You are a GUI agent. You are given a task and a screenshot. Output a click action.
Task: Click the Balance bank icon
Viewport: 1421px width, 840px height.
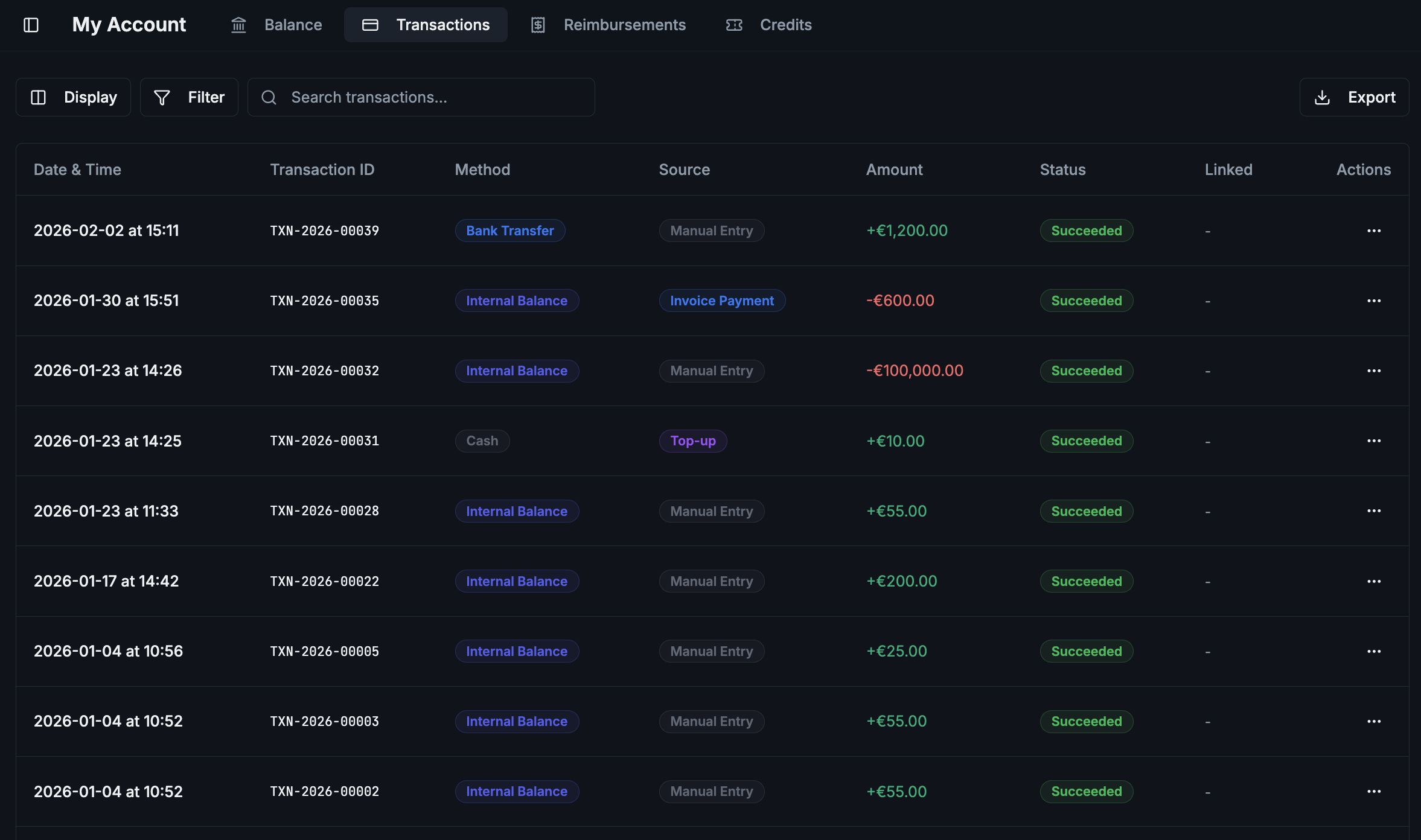[x=238, y=25]
